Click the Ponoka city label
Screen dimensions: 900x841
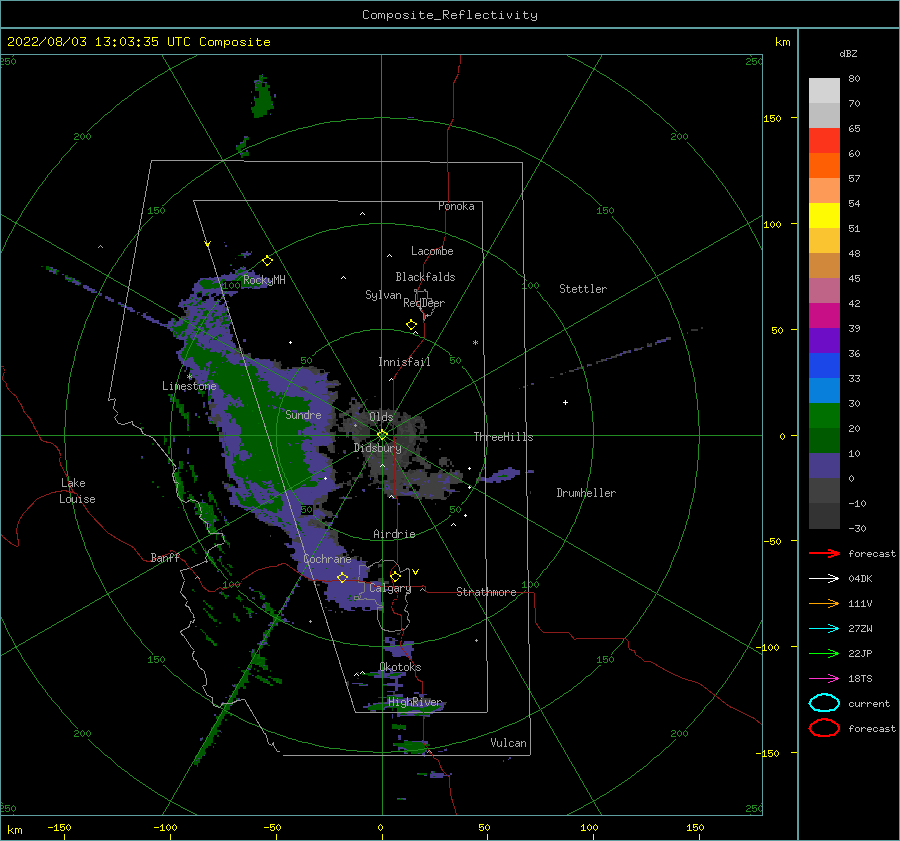[x=456, y=206]
